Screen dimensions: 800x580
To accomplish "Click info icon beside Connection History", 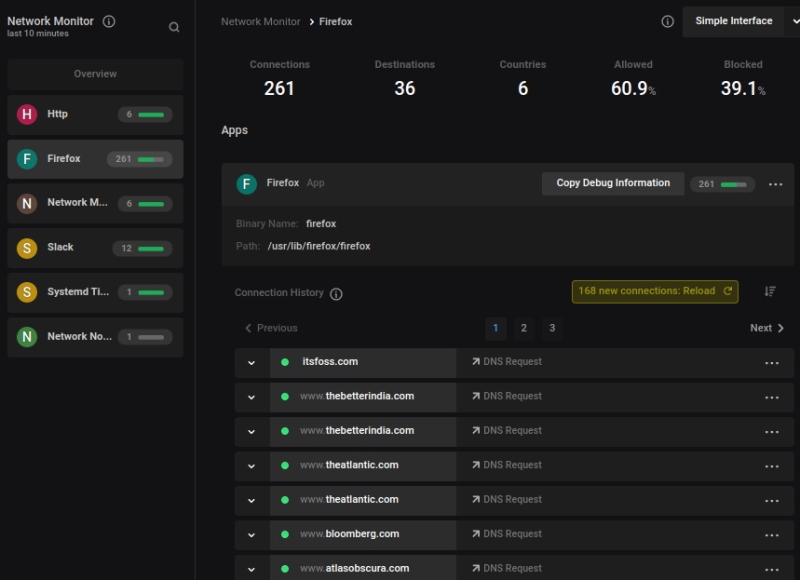I will (x=336, y=294).
